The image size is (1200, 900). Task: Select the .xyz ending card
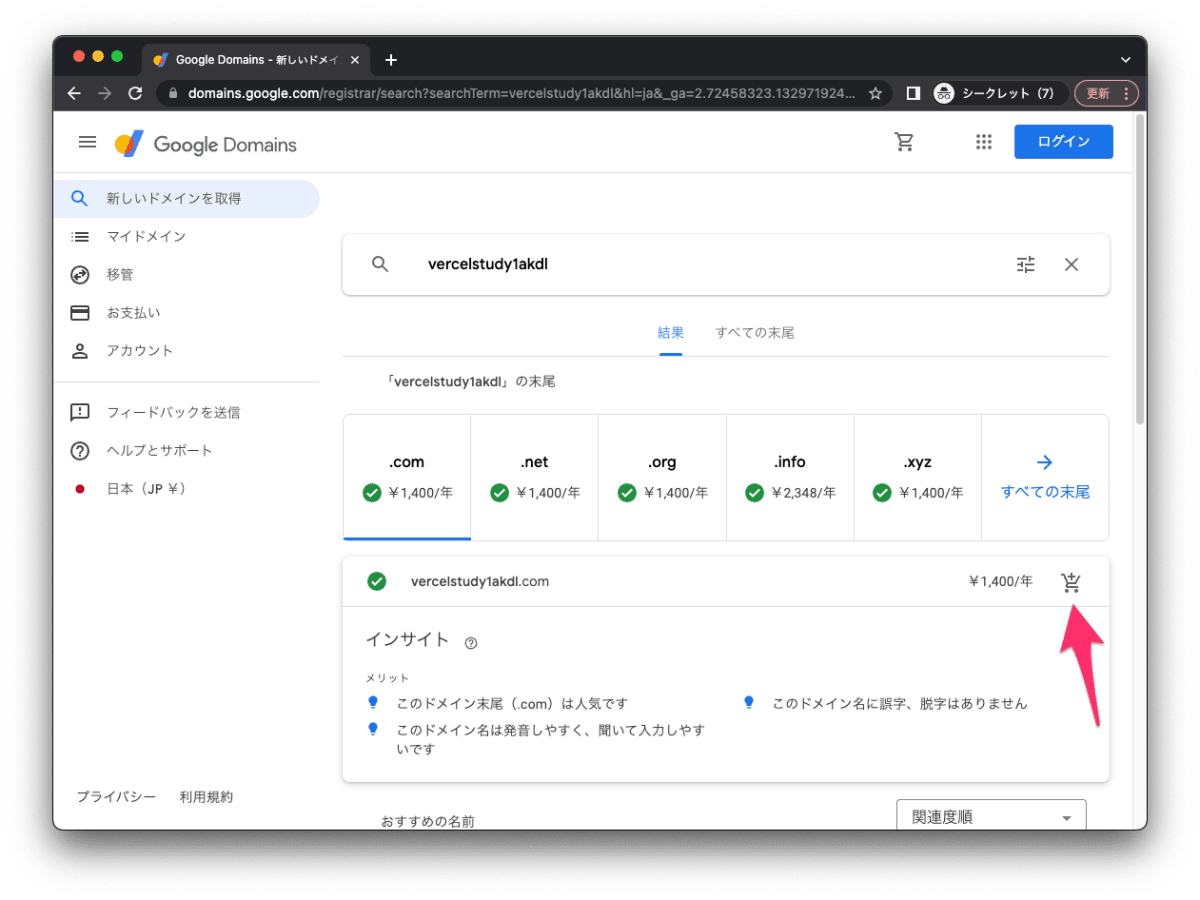pos(918,477)
